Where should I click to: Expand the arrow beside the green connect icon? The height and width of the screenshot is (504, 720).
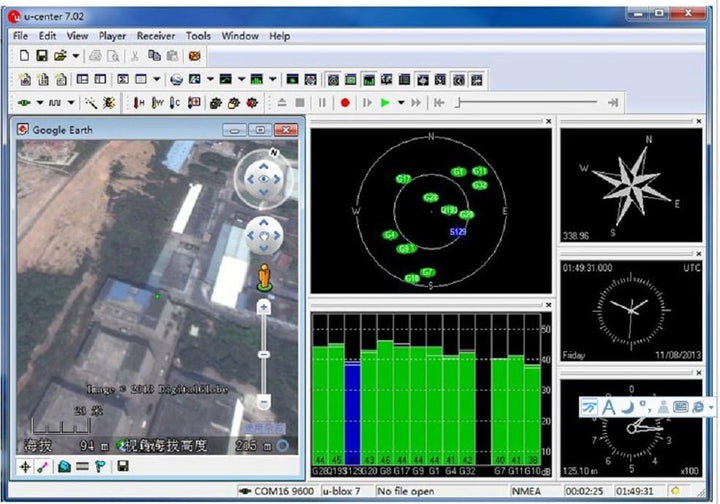(40, 102)
